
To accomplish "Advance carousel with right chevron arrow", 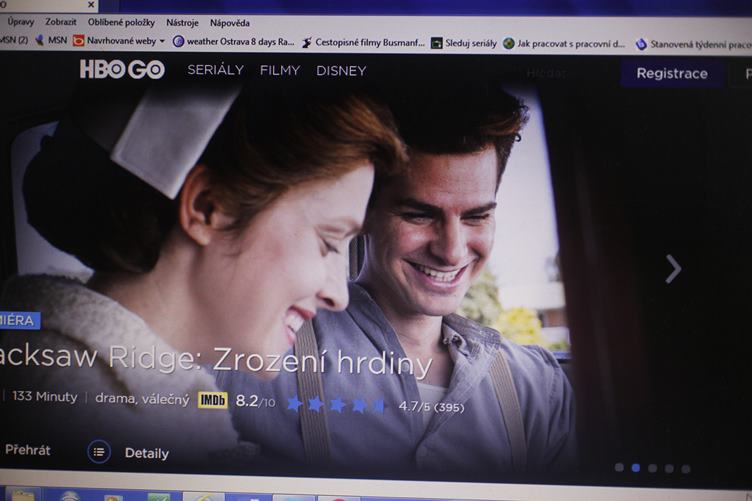I will pos(673,268).
